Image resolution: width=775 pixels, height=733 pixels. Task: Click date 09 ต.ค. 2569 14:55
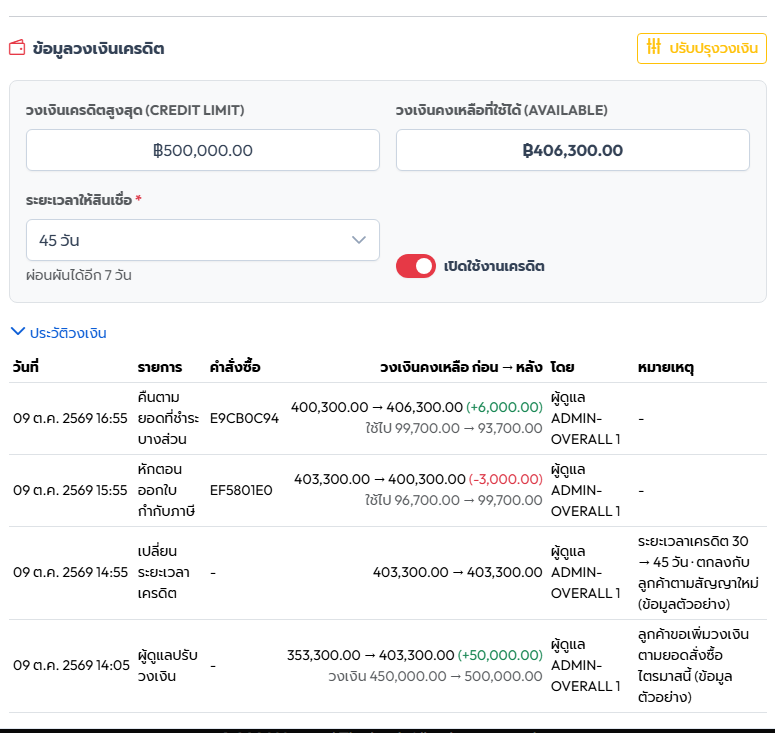tap(70, 572)
